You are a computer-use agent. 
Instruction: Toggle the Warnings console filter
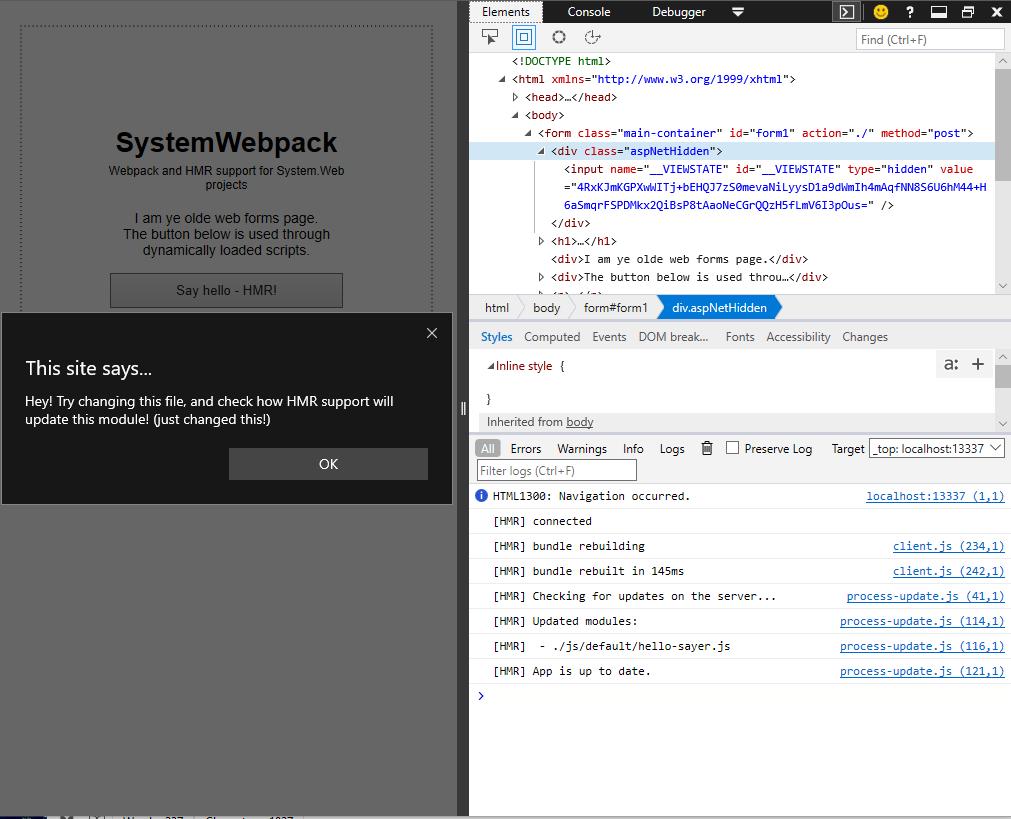(582, 449)
